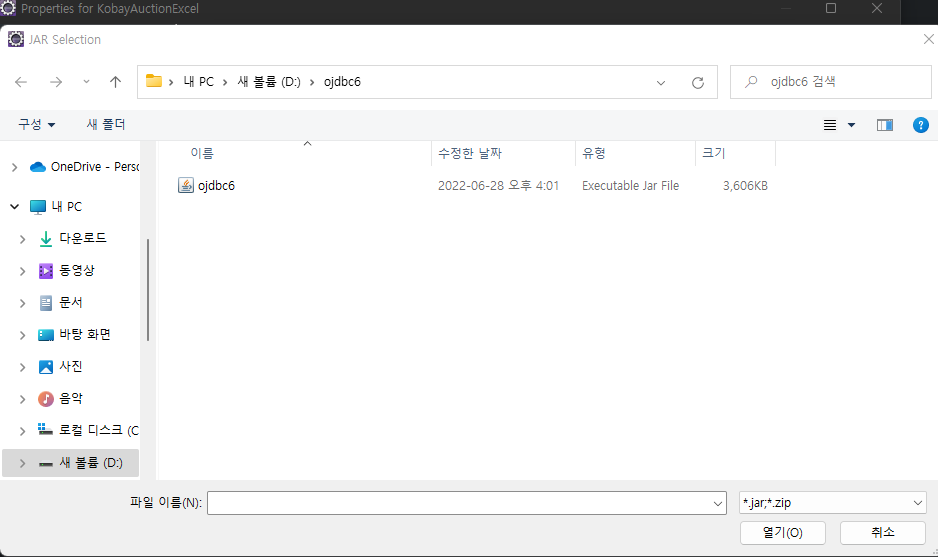Expand the 음악 tree node
The height and width of the screenshot is (557, 938).
(23, 399)
